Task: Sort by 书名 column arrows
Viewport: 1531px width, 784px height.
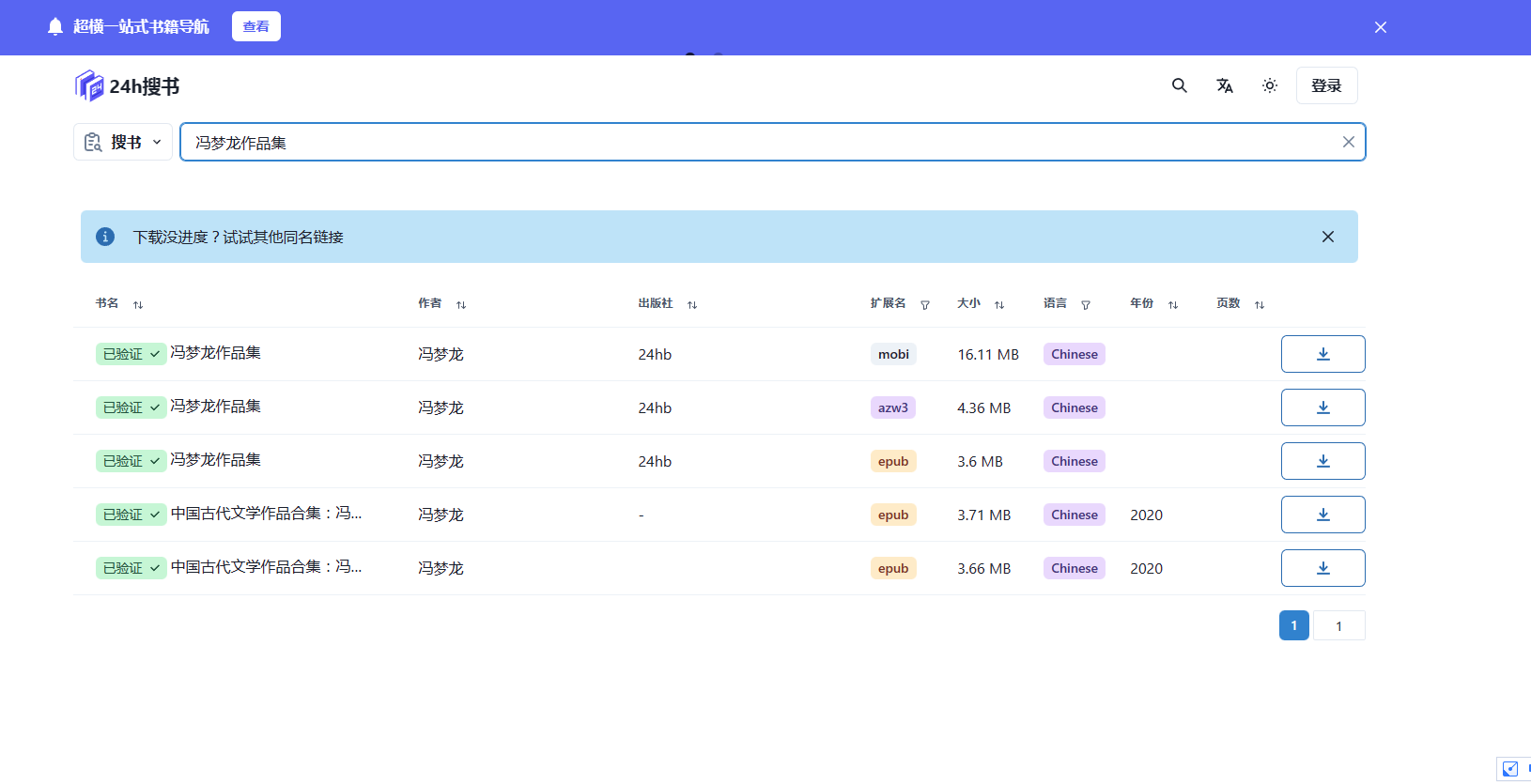Action: [138, 304]
